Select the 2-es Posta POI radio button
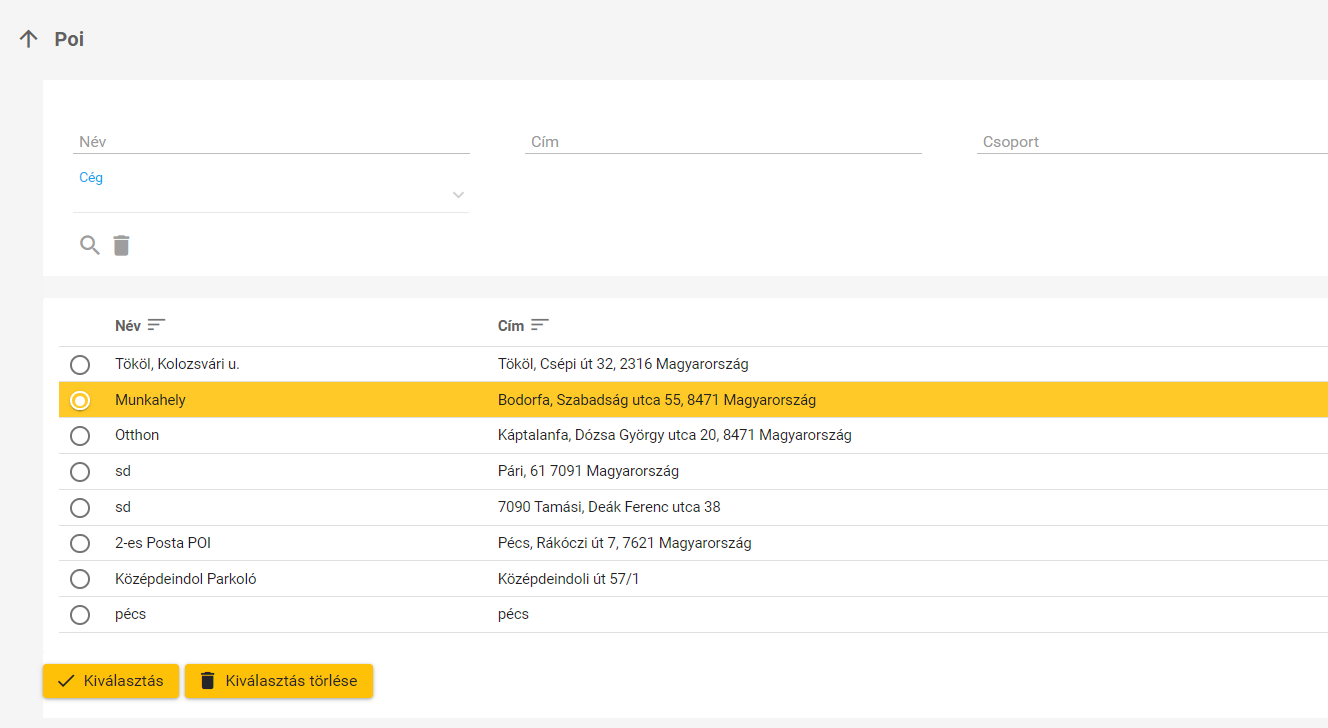The image size is (1328, 728). (80, 544)
